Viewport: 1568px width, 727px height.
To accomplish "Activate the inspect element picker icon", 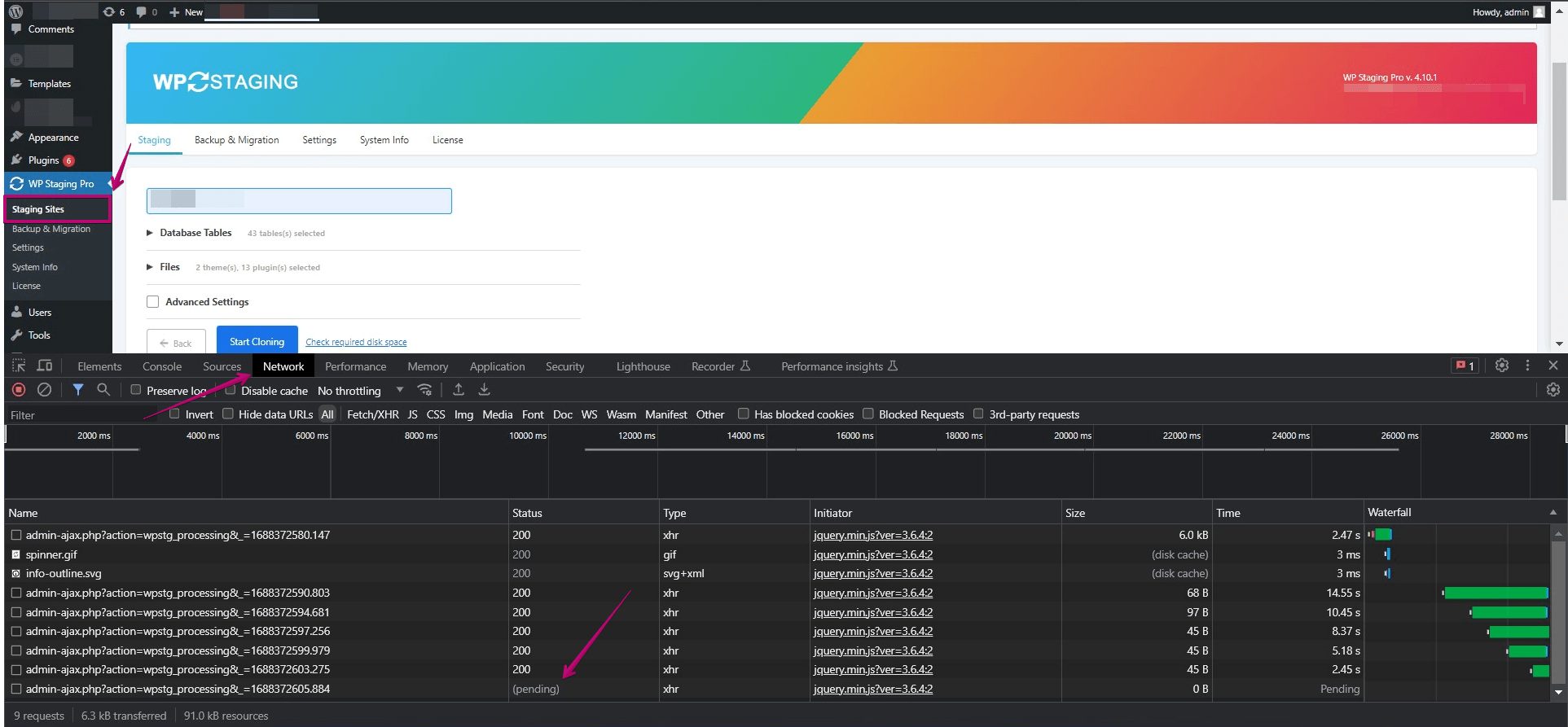I will click(x=19, y=366).
